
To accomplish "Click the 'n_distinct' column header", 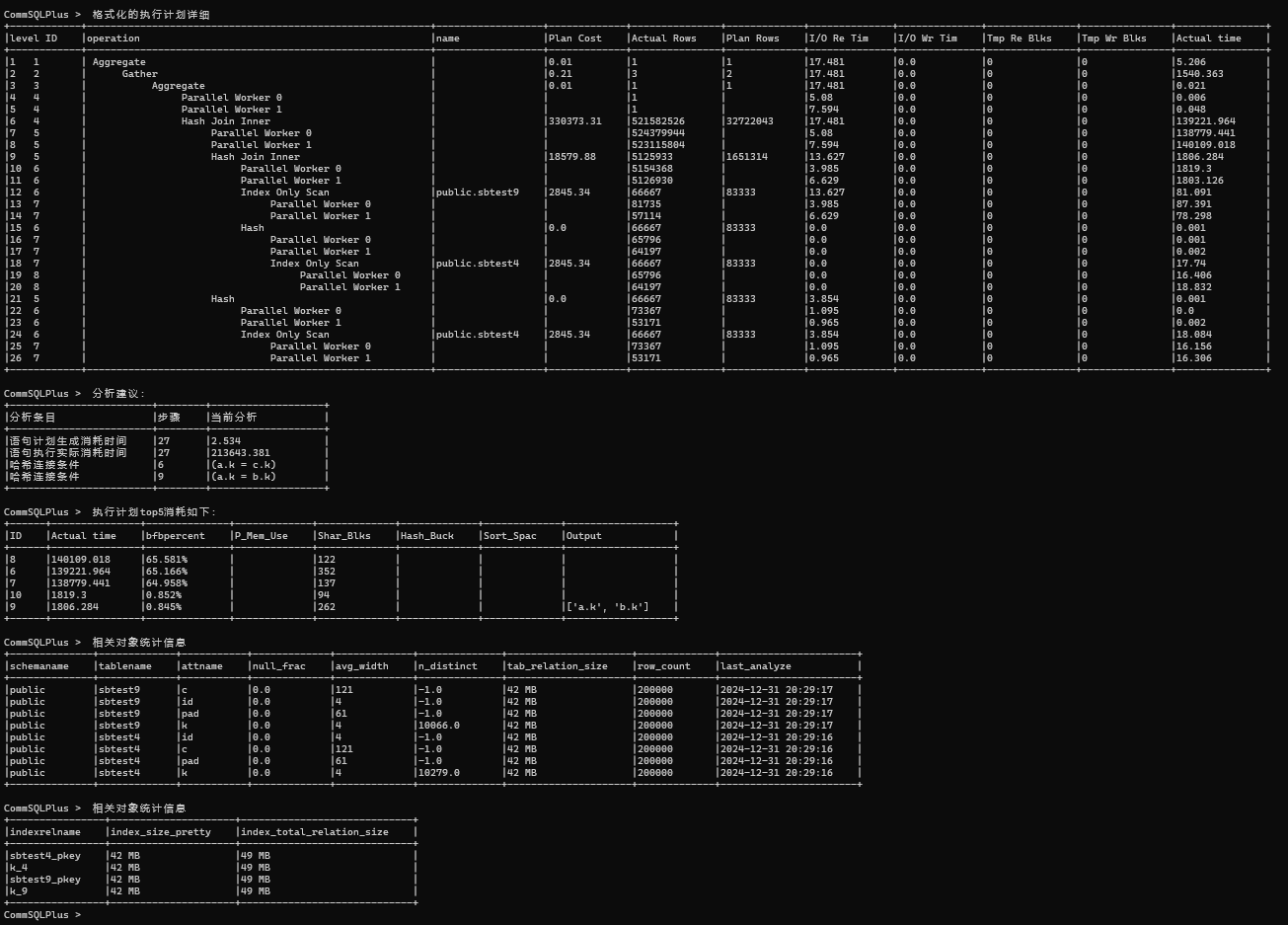I will [448, 666].
